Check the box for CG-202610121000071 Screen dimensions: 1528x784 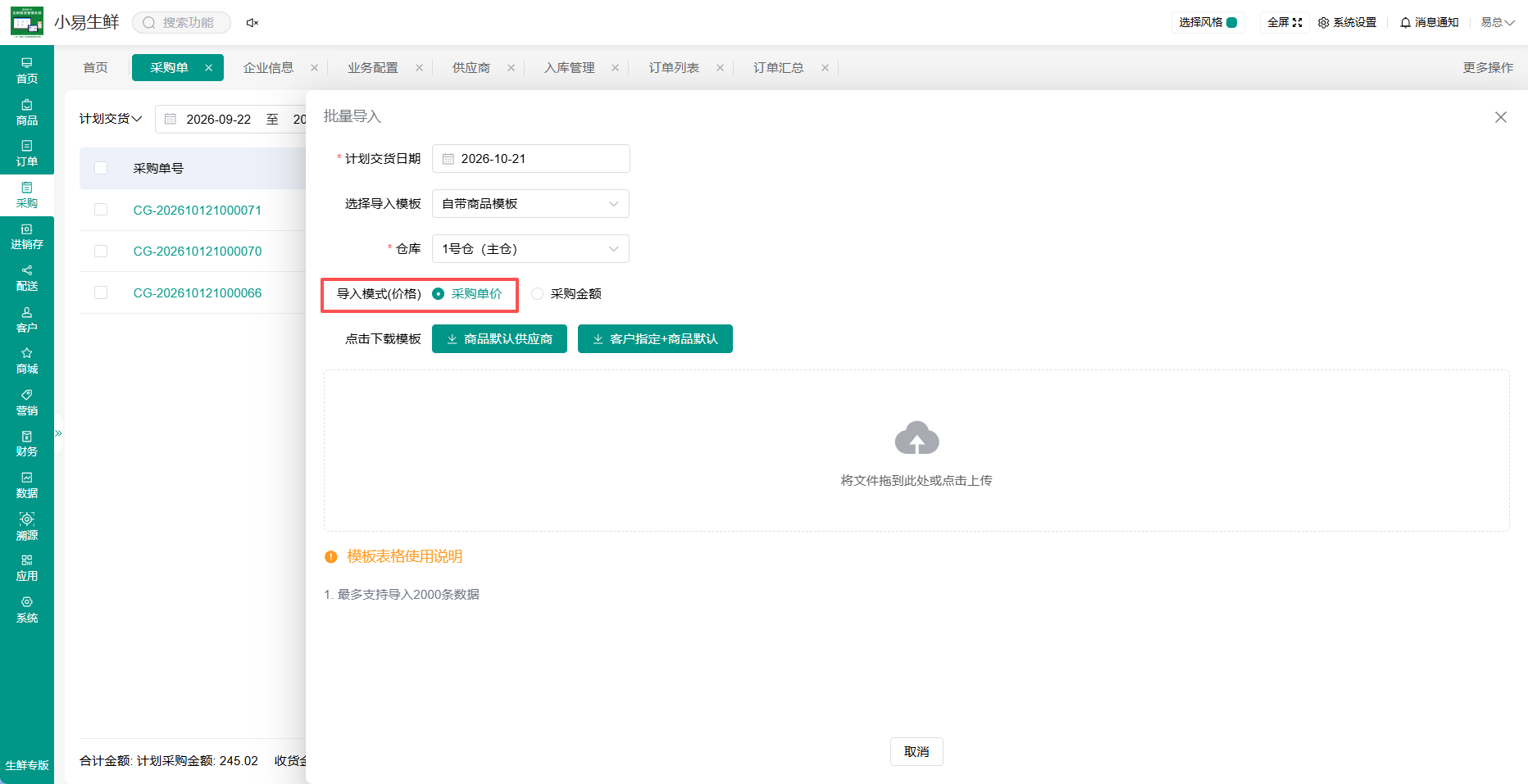101,210
